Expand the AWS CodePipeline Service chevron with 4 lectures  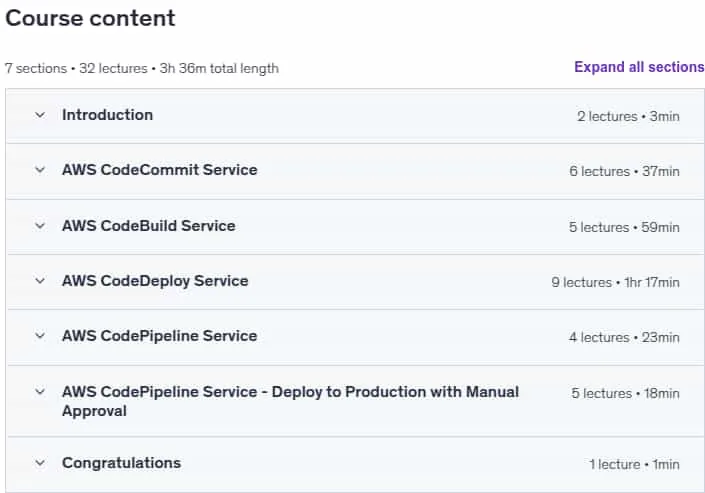[40, 336]
